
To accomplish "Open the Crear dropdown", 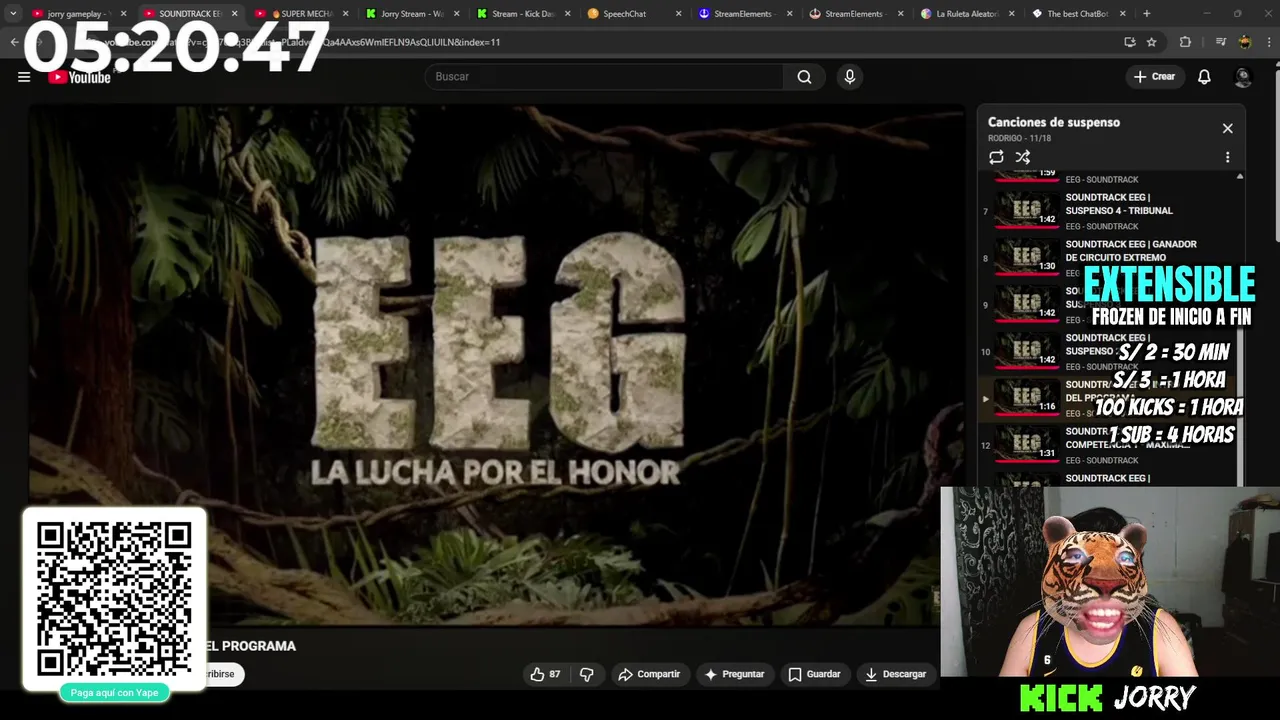I will point(1154,77).
